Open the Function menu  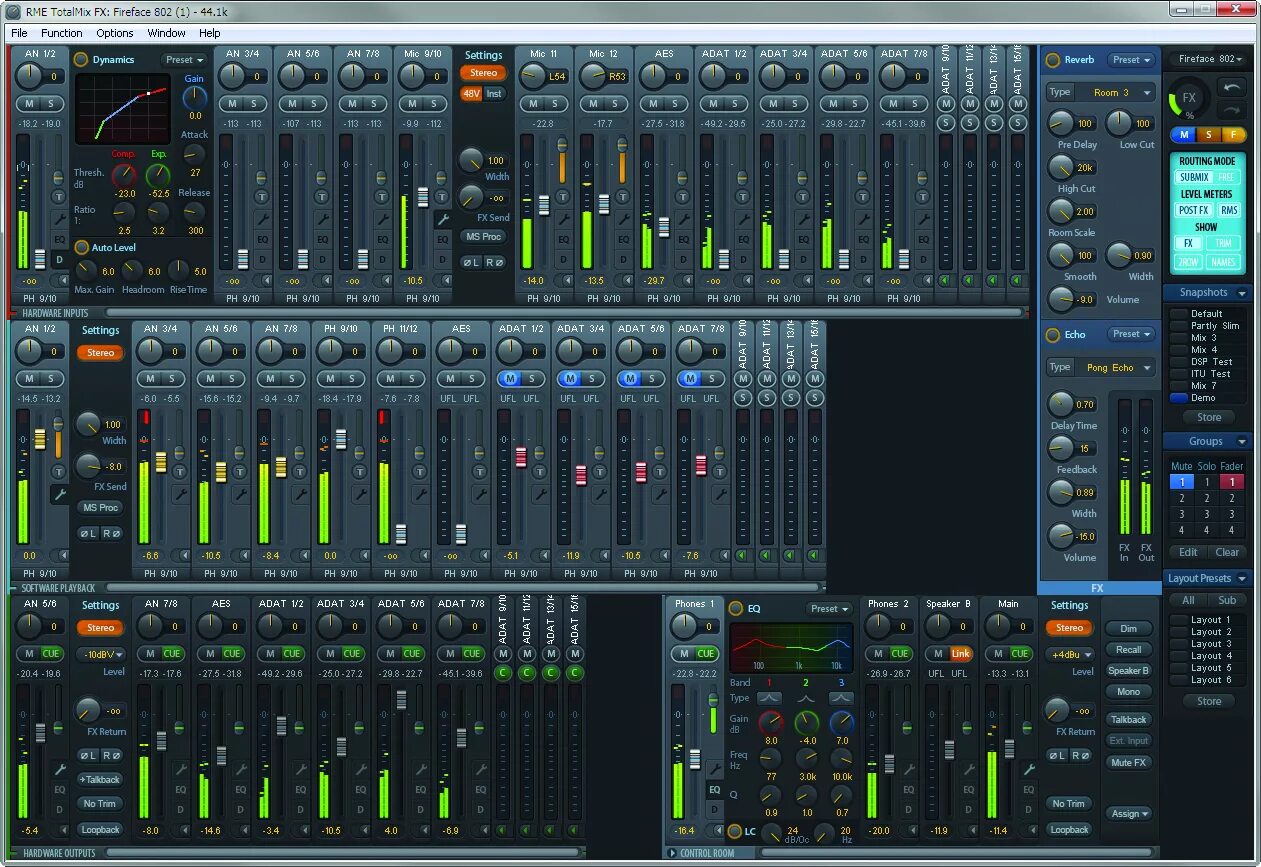click(x=62, y=33)
